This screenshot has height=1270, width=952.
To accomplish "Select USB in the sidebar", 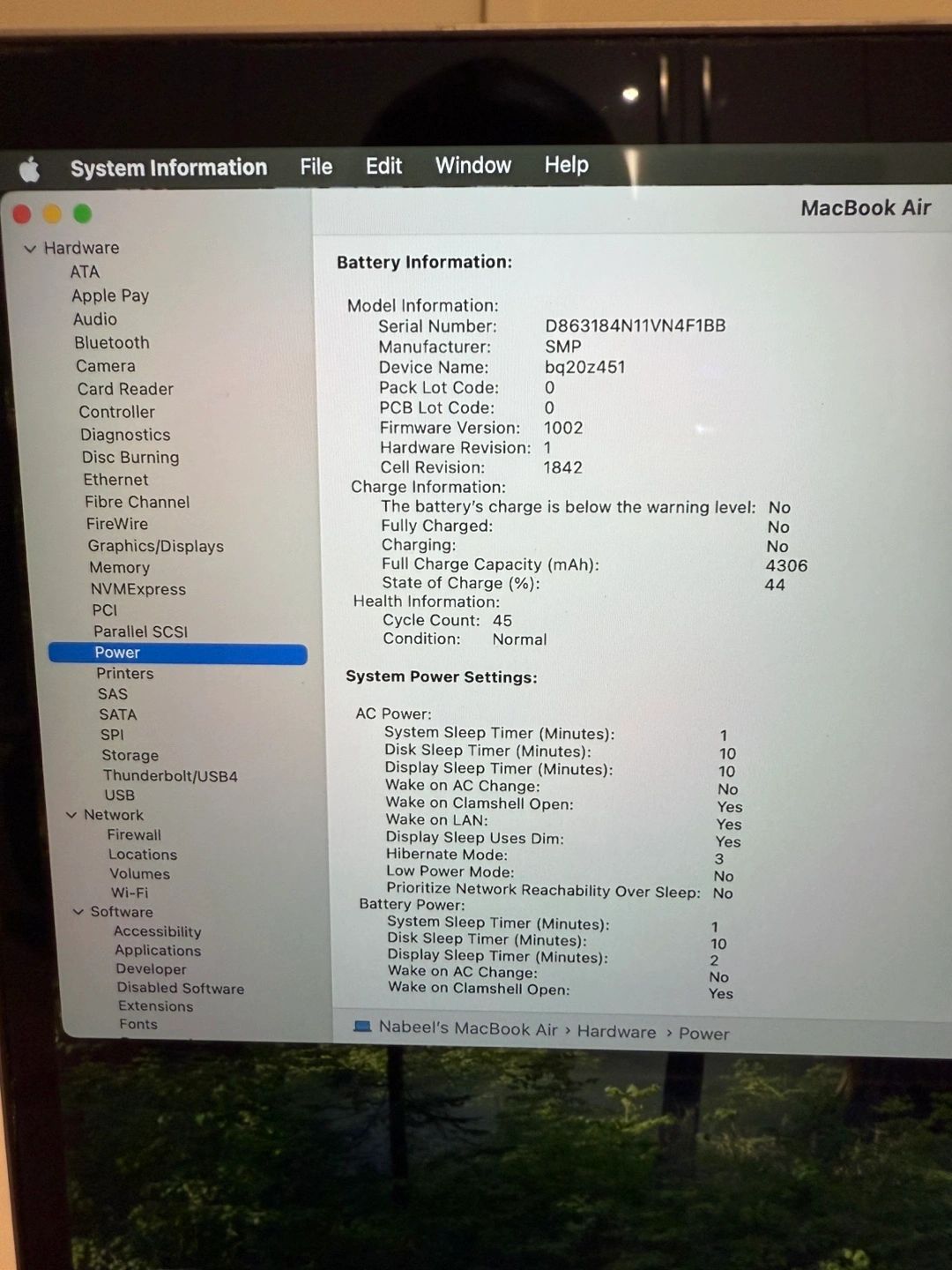I will pyautogui.click(x=119, y=795).
